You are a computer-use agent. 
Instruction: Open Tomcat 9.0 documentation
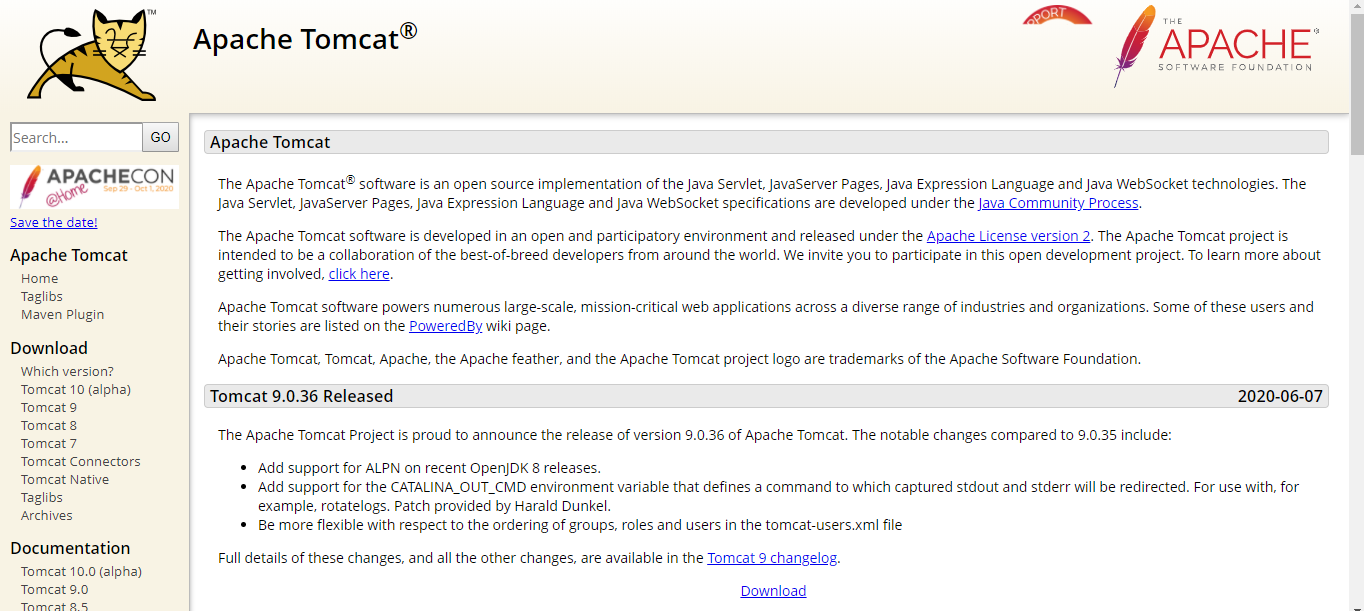pos(54,589)
